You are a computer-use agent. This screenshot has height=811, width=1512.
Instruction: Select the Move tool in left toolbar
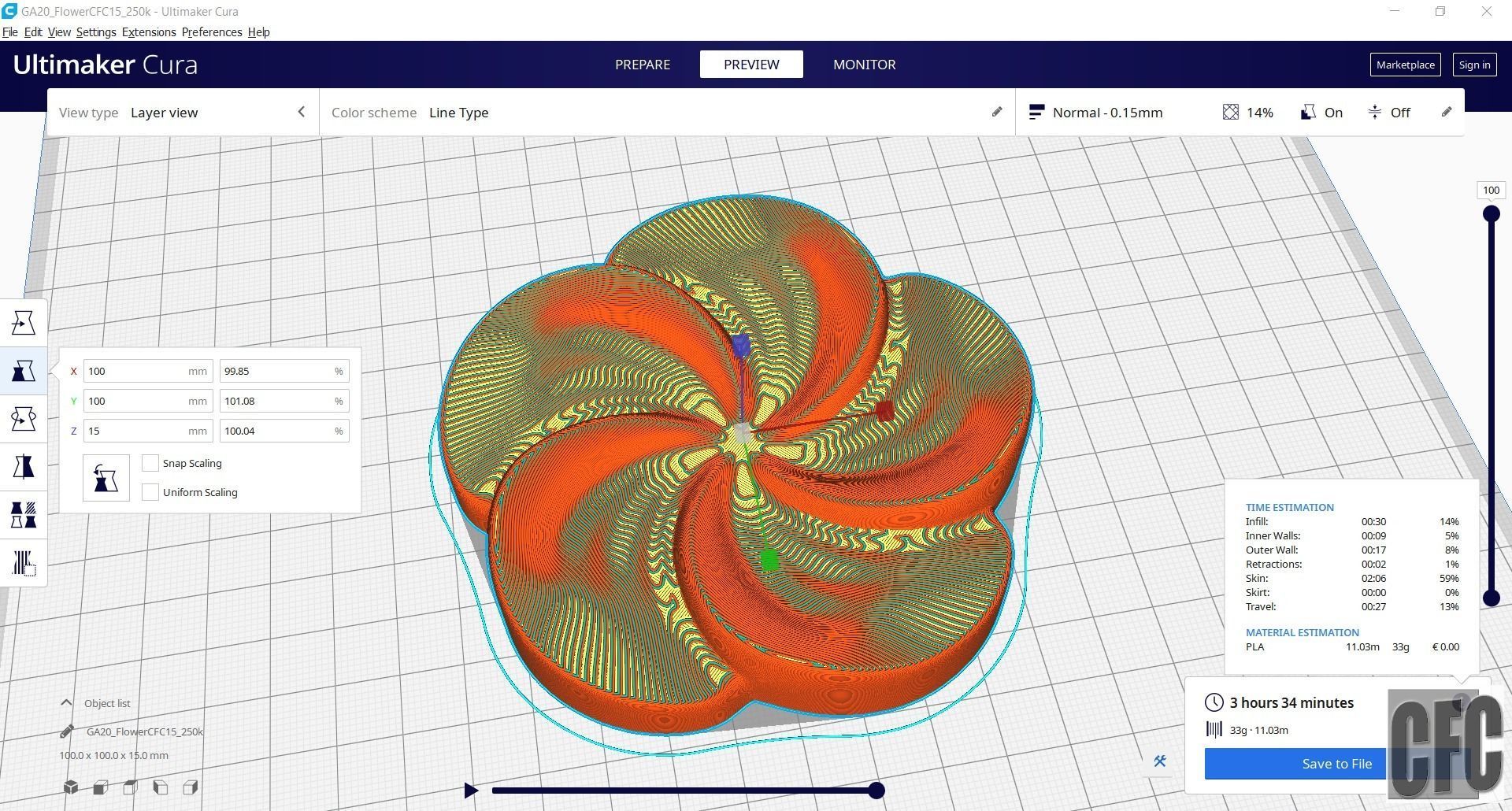click(23, 323)
